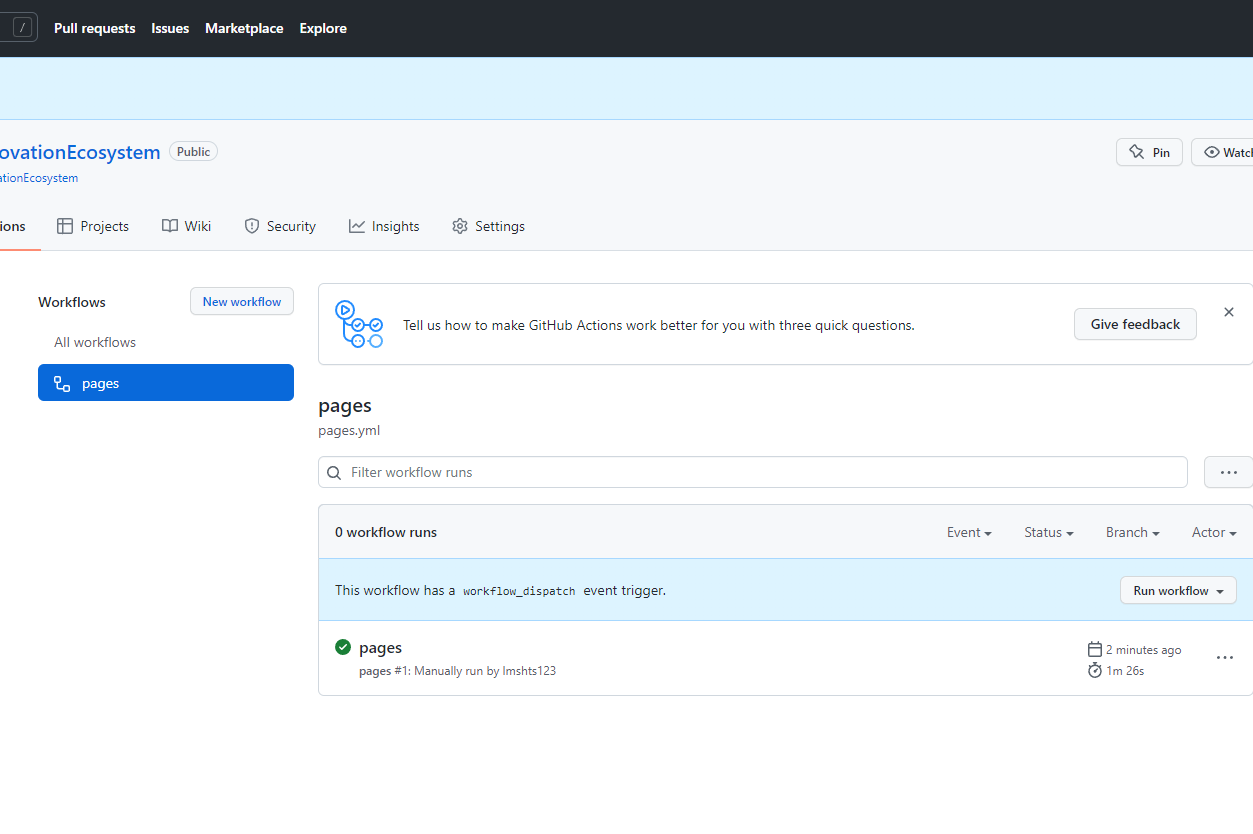Image resolution: width=1253 pixels, height=834 pixels.
Task: Click the calendar icon beside 2 minutes ago
Action: [1093, 649]
